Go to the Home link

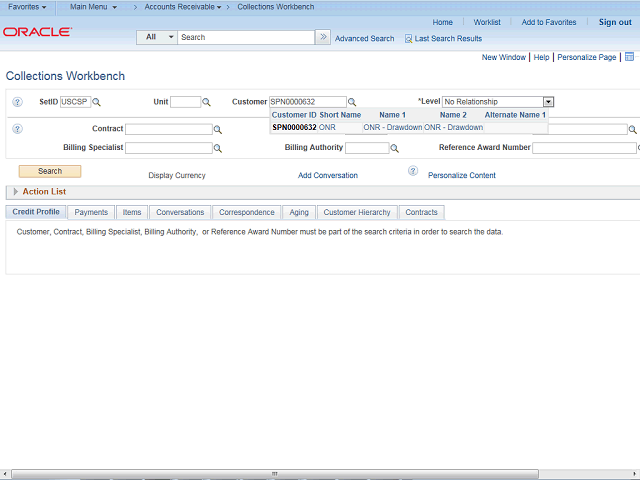point(442,22)
